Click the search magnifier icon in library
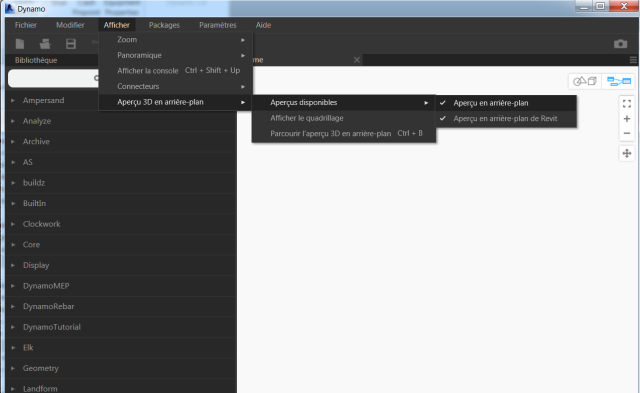Viewport: 640px width, 393px height. point(97,78)
